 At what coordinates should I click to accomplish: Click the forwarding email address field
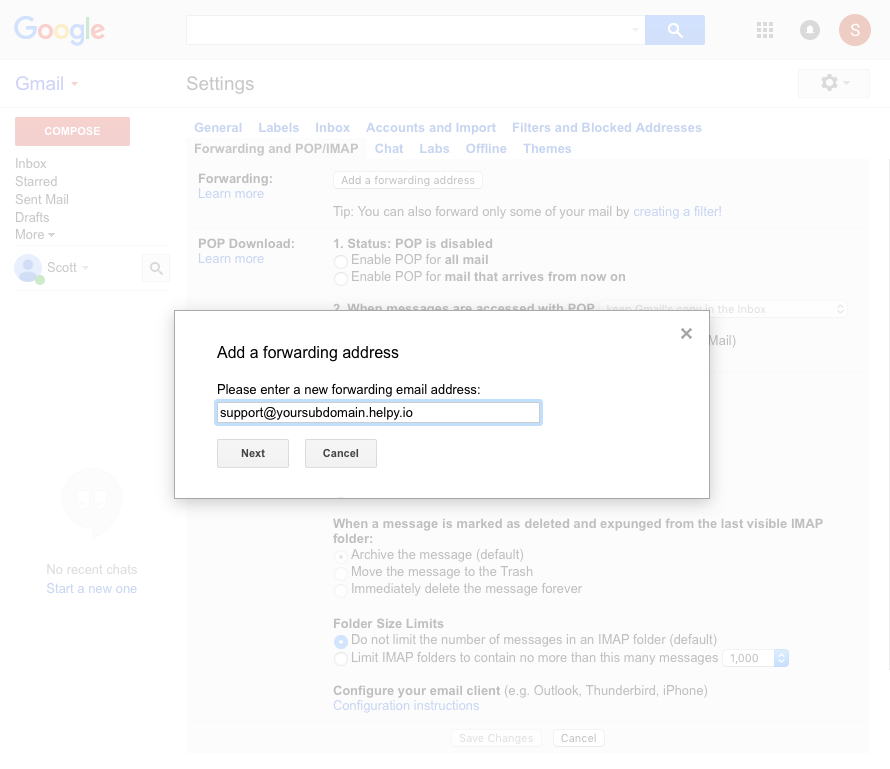pyautogui.click(x=378, y=413)
